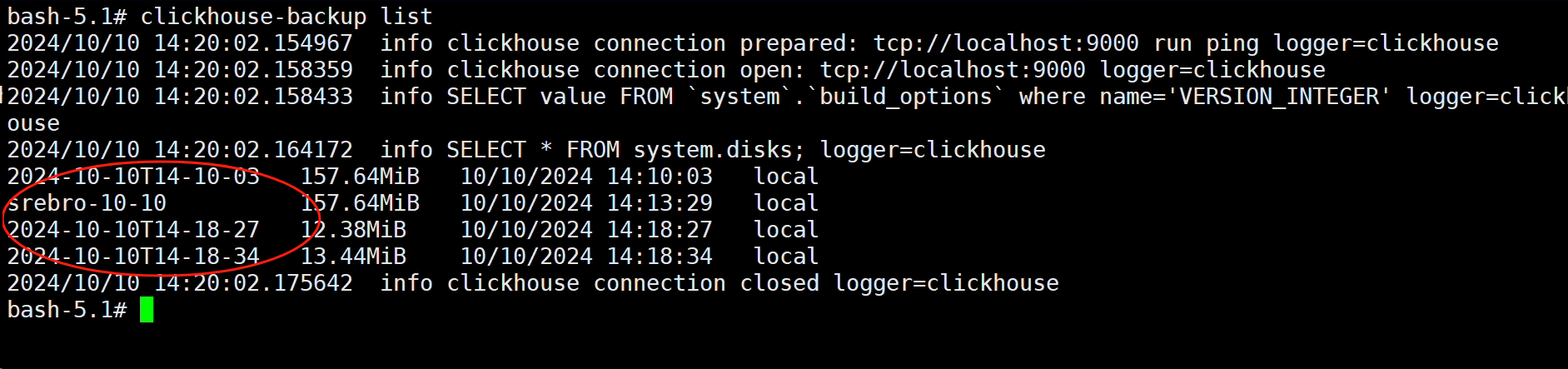Click the 'SELECT * FROM system.disks;' query text

pyautogui.click(x=626, y=150)
